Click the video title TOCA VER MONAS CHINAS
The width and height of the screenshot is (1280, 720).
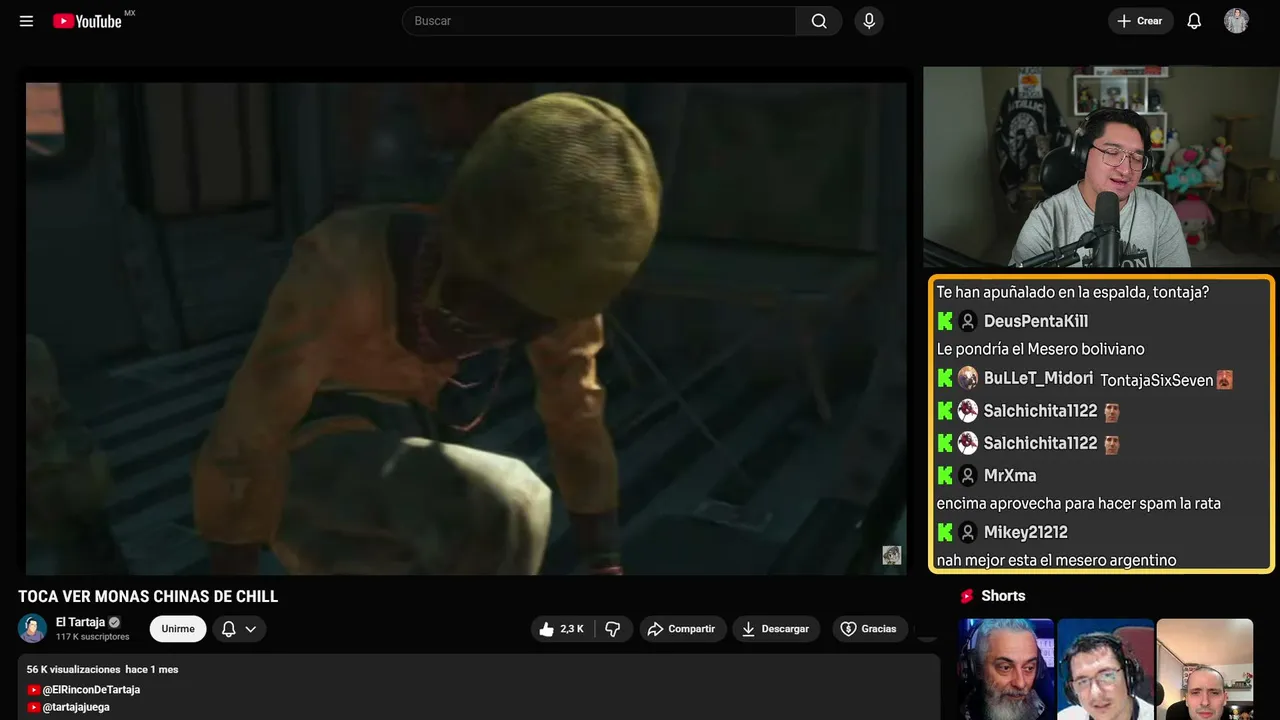click(x=148, y=597)
